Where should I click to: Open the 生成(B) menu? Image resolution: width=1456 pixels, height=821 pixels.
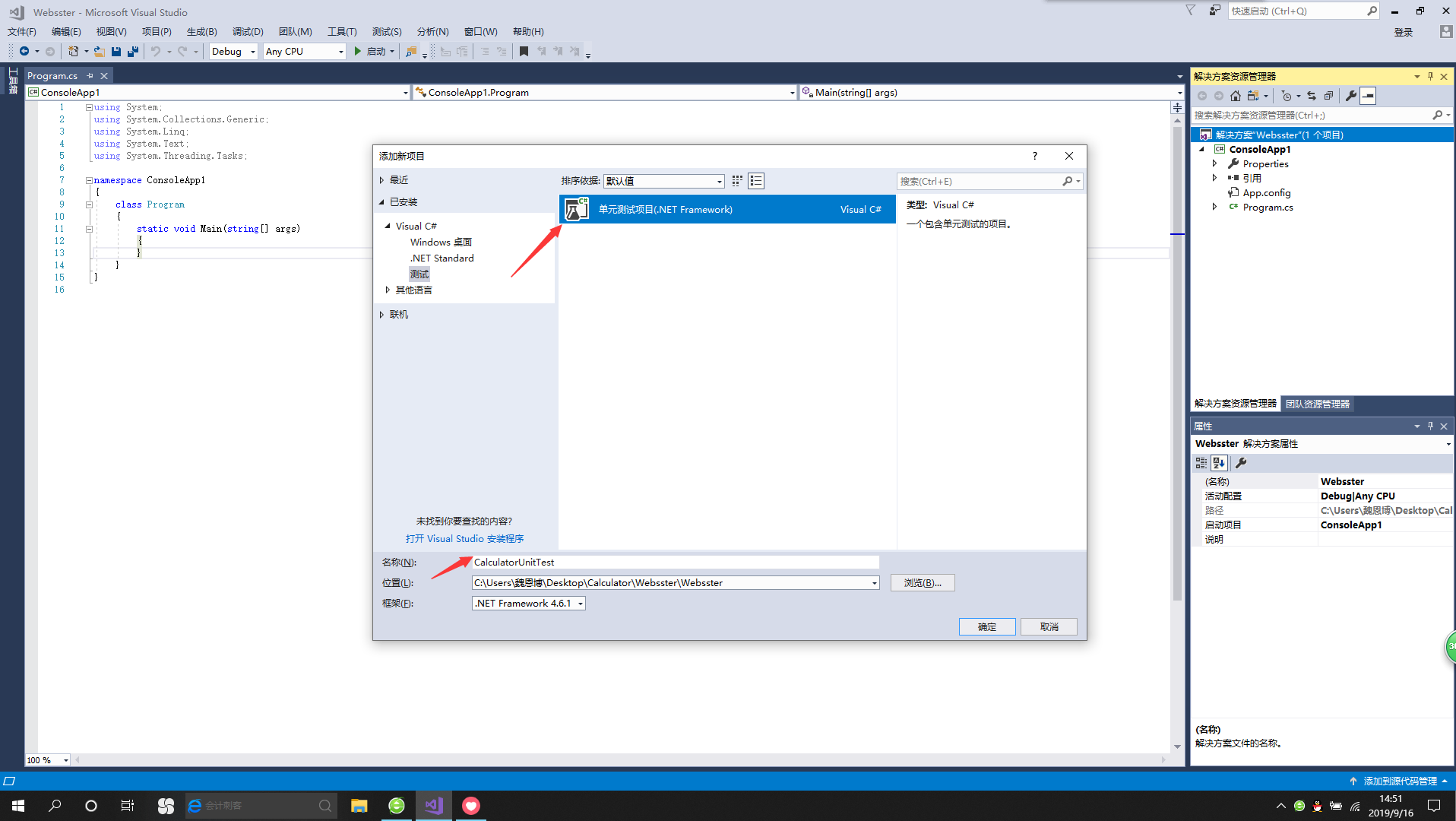[201, 31]
